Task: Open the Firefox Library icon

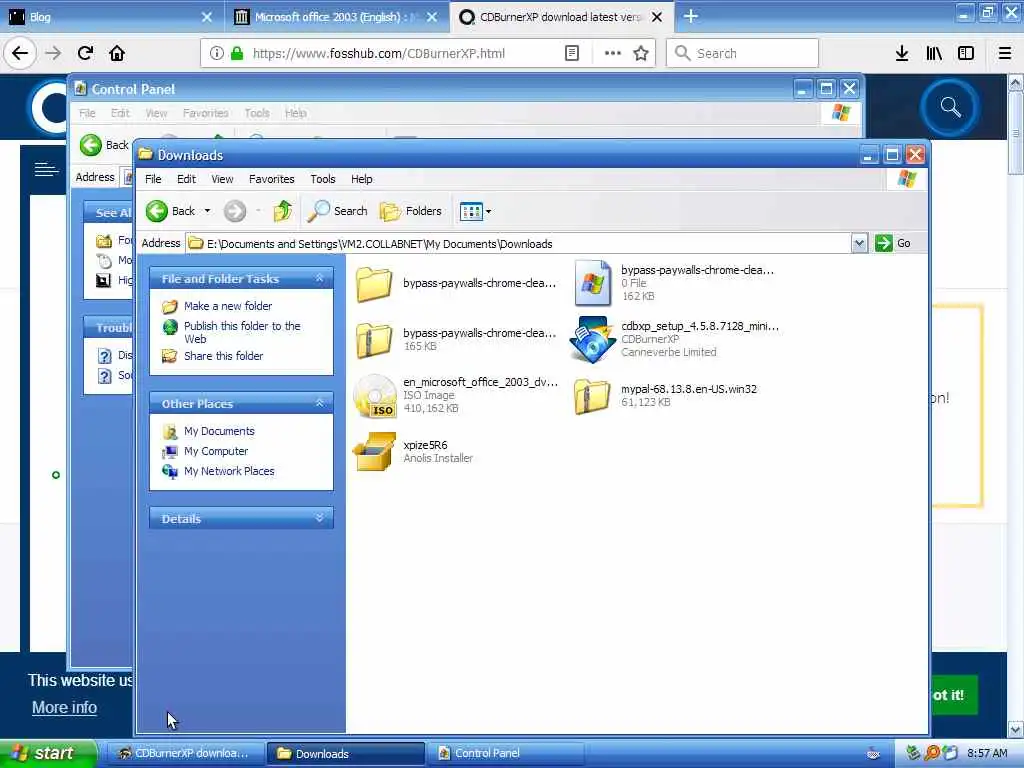Action: pos(934,53)
